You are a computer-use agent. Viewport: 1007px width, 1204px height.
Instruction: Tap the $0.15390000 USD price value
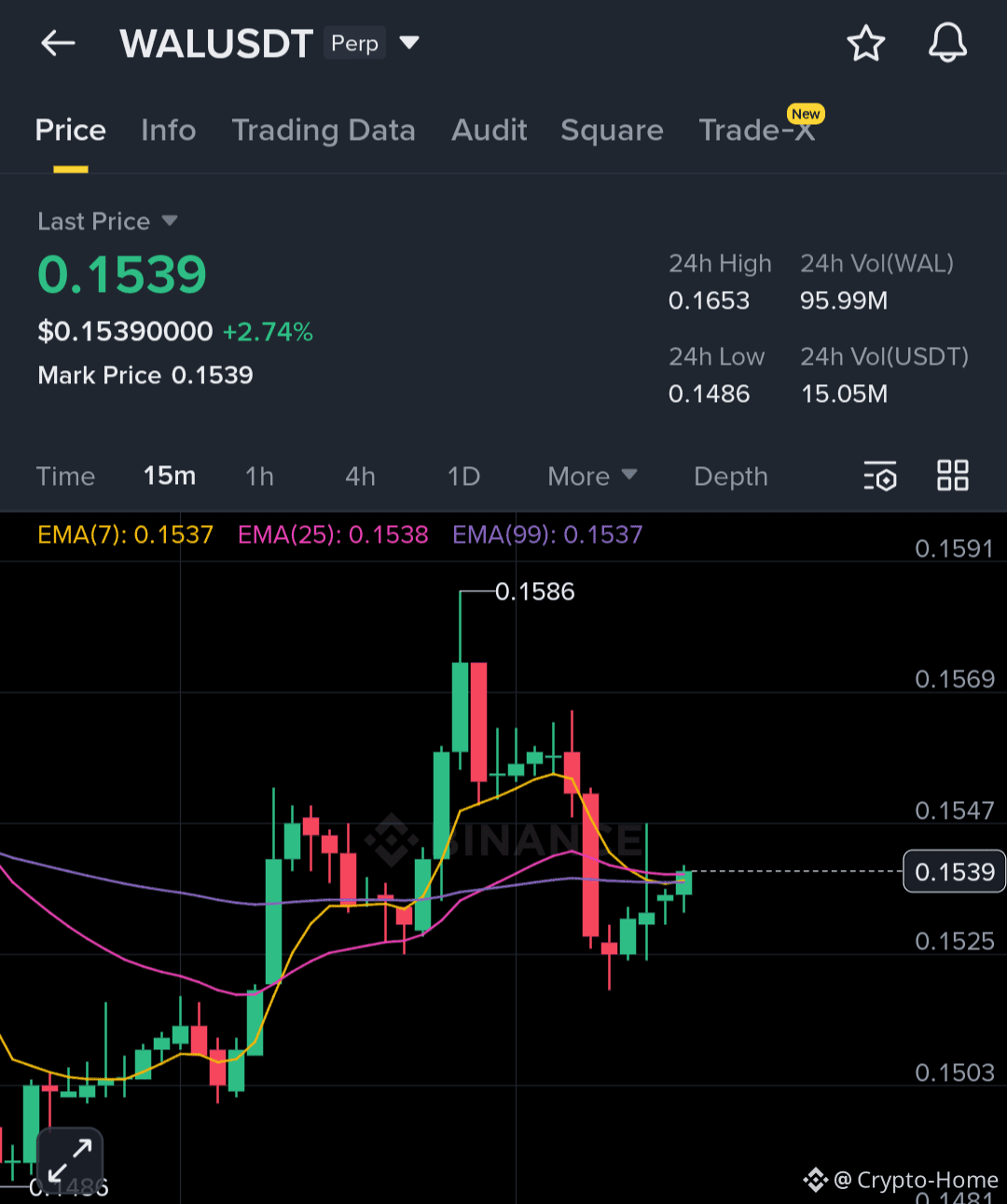[x=125, y=331]
